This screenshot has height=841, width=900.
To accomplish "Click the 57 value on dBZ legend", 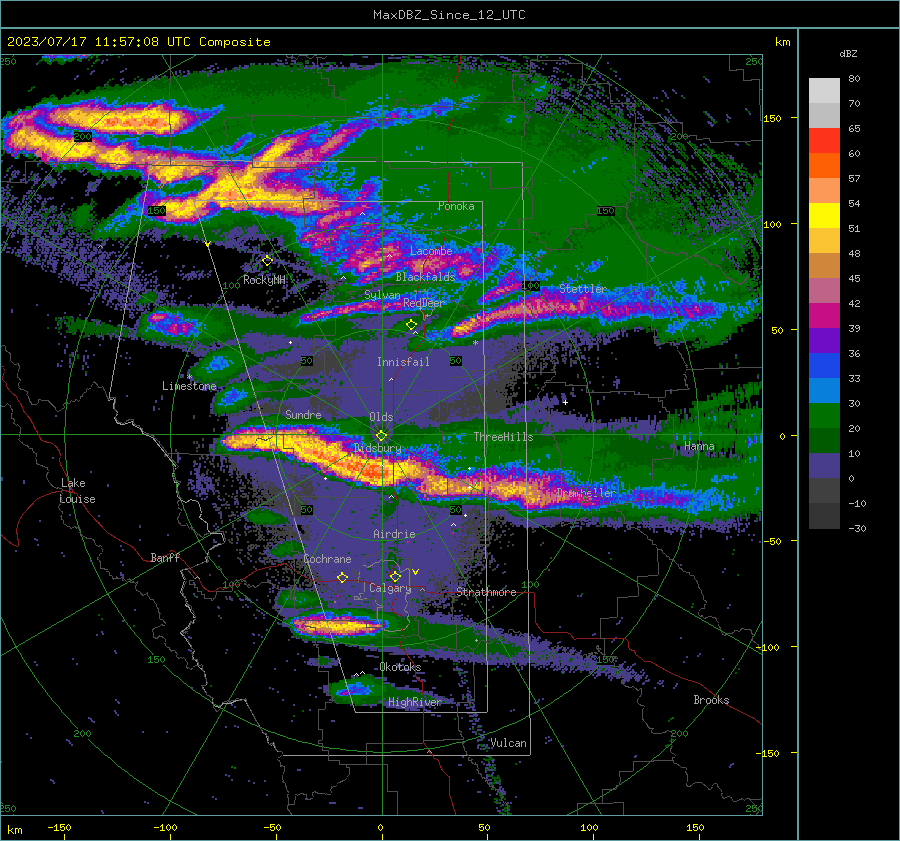I will [854, 179].
